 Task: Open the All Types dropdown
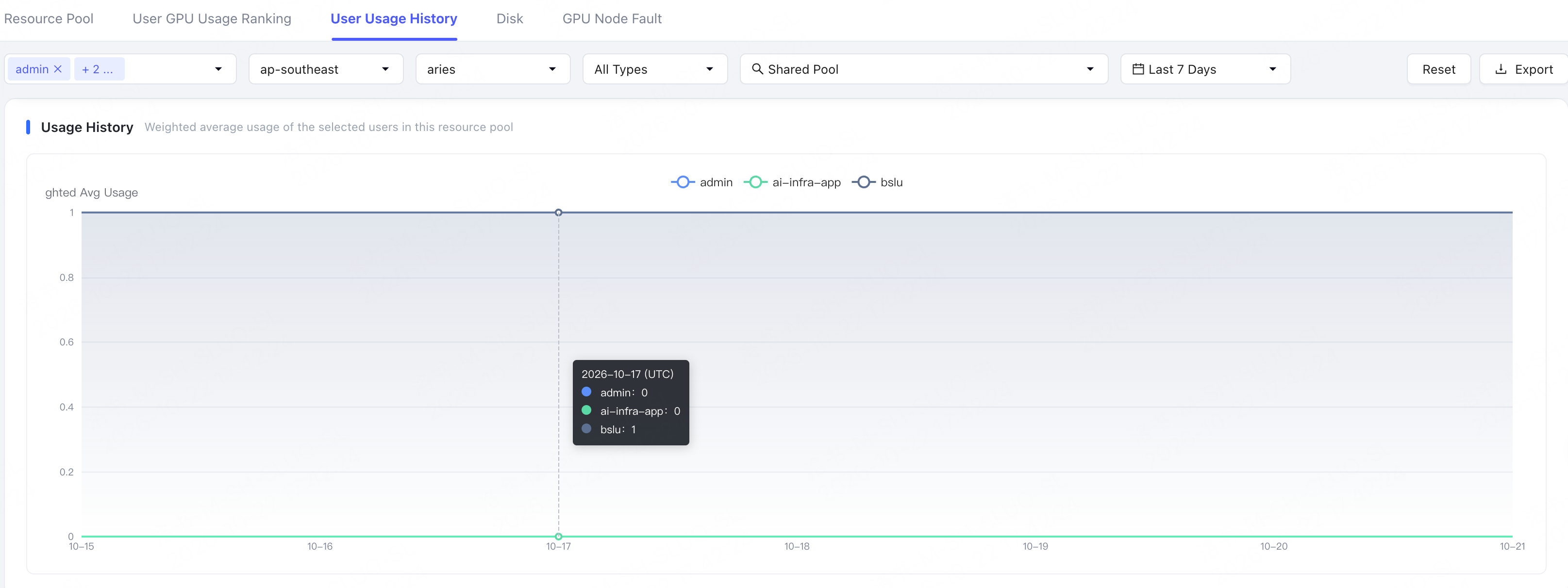click(x=655, y=69)
